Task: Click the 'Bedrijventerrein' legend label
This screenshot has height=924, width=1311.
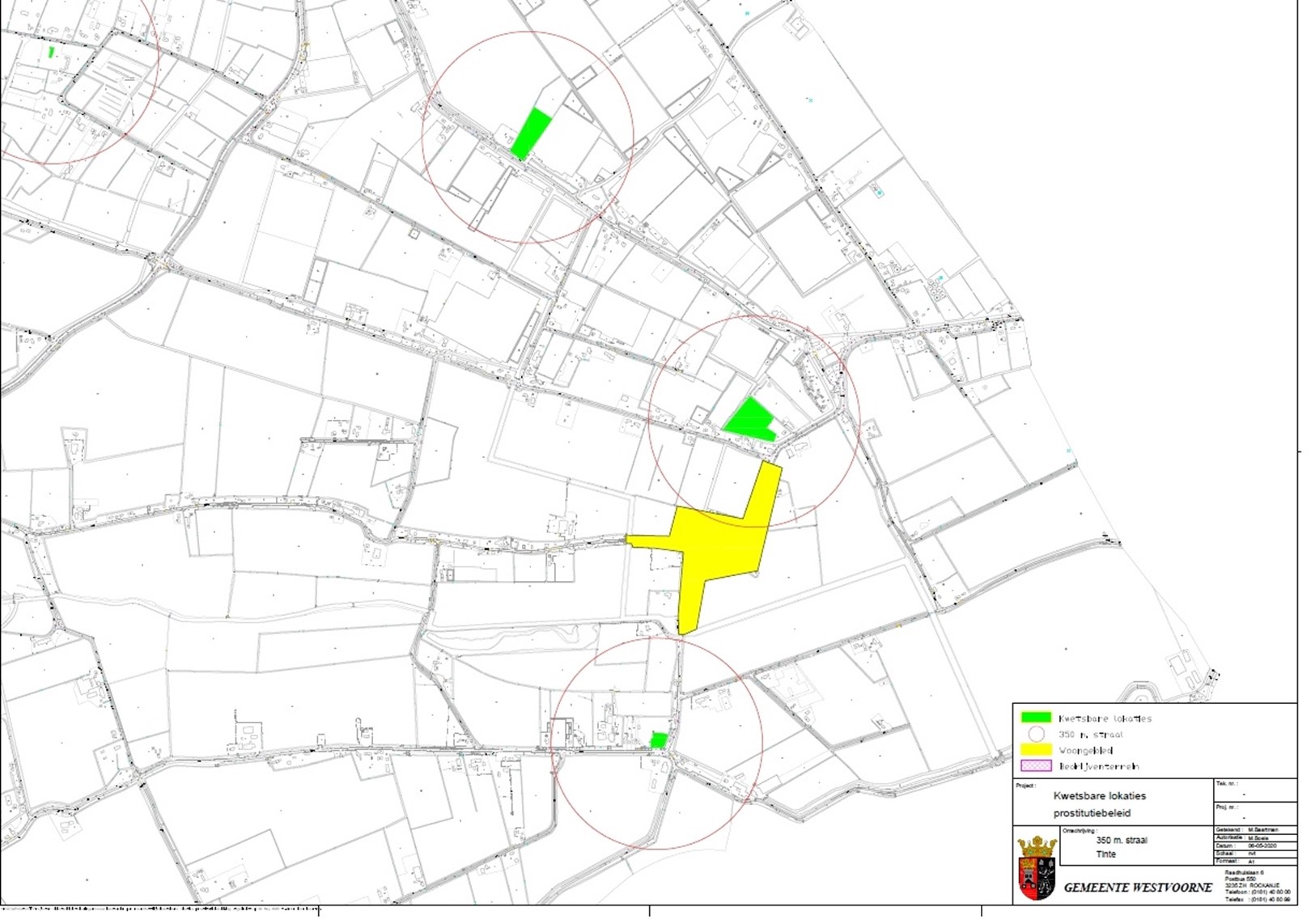Action: coord(1099,766)
